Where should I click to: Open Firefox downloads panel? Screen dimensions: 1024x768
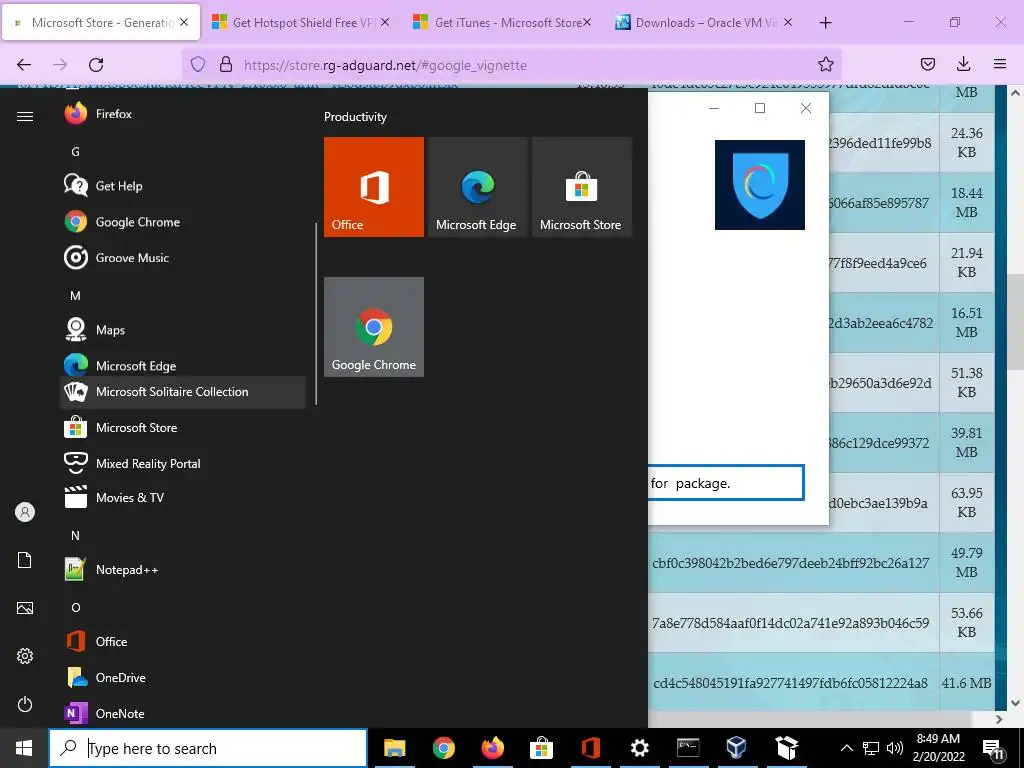pos(963,64)
